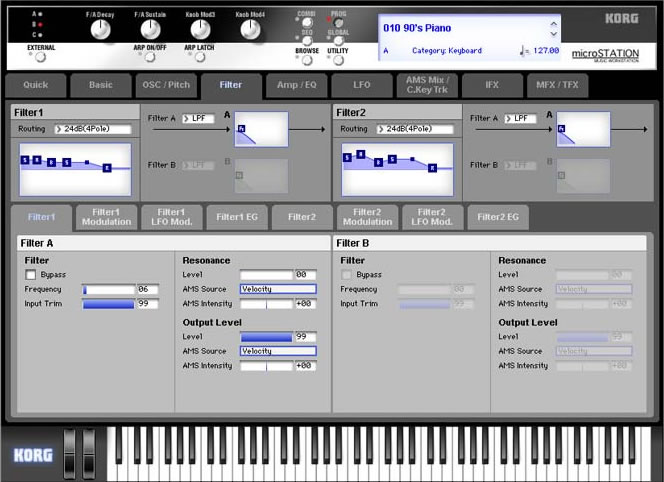This screenshot has height=482, width=664.
Task: Turn the F/A Decay knob
Action: [100, 30]
